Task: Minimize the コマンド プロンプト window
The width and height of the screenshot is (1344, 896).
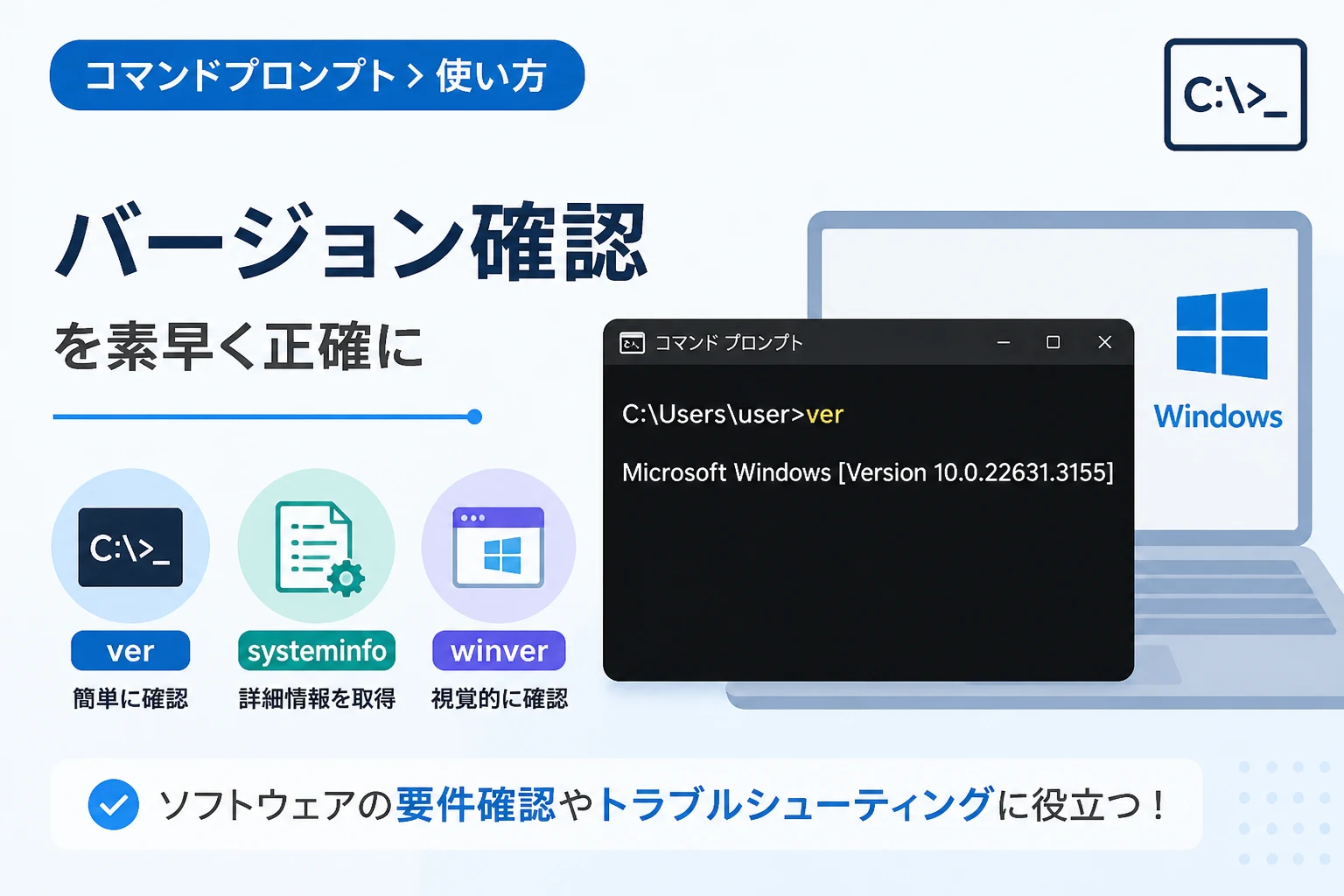Action: pyautogui.click(x=1004, y=342)
